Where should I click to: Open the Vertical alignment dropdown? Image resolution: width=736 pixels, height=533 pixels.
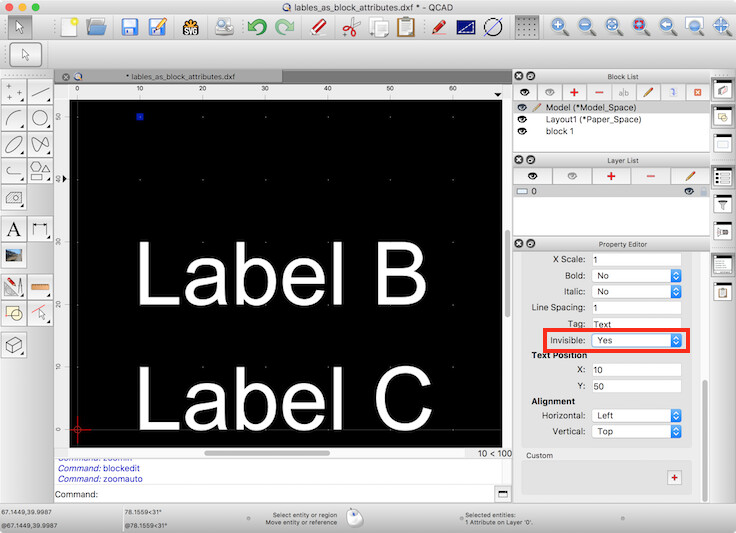tap(636, 432)
